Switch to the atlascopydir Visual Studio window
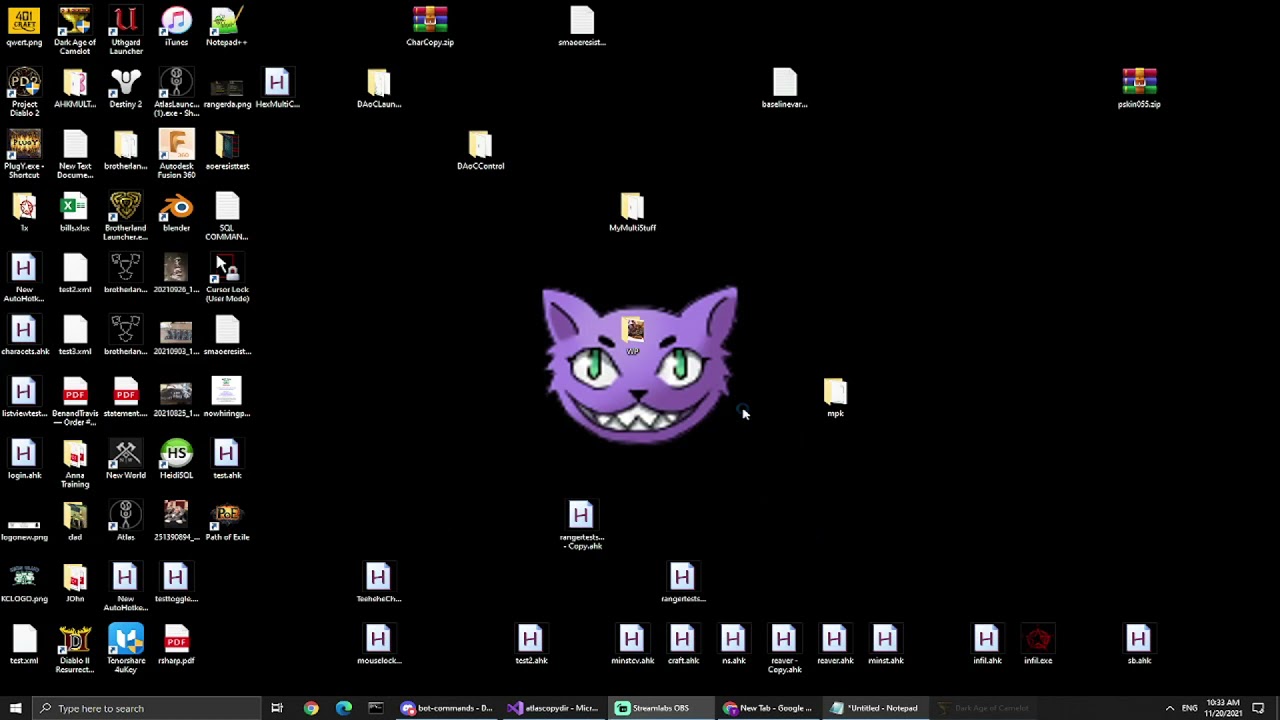Viewport: 1280px width, 720px height. pos(553,708)
